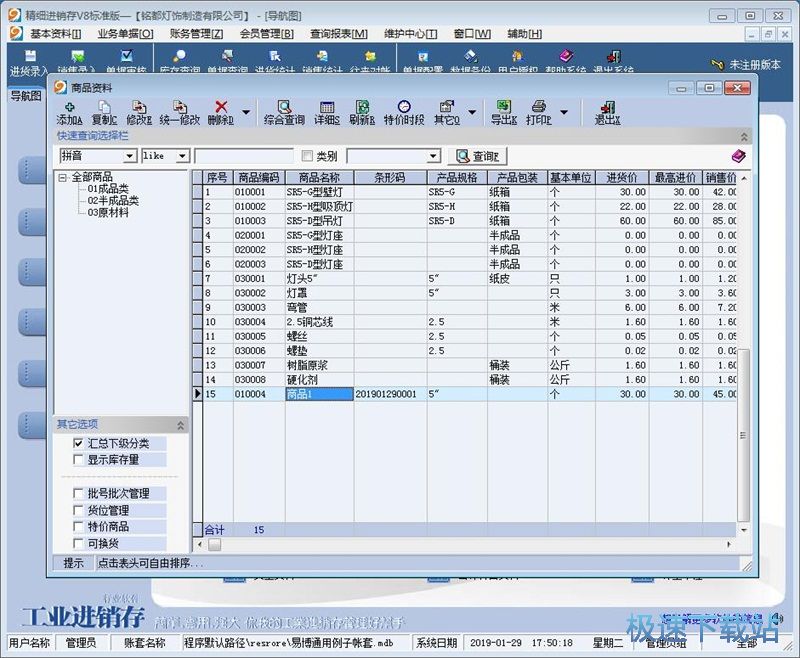Enable 显示库存量 checkbox

[x=78, y=460]
